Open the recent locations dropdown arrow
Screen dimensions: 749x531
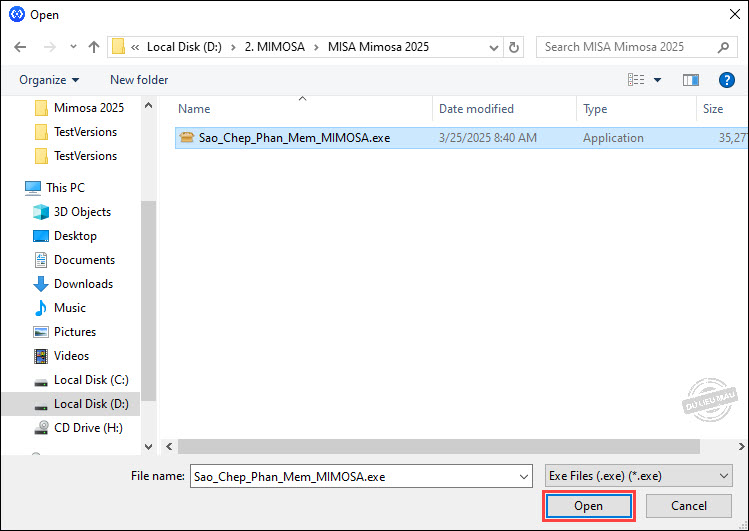tap(73, 47)
